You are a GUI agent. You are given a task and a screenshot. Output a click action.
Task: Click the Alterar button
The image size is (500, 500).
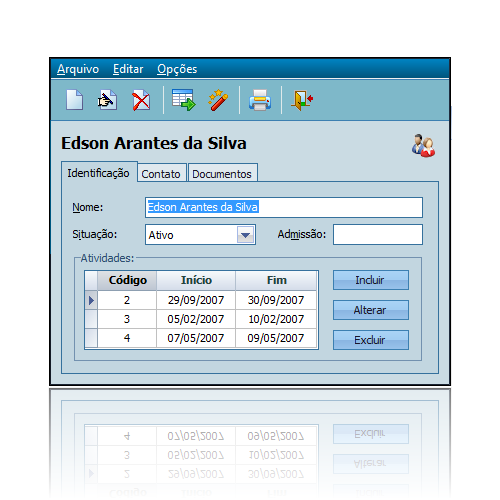pos(371,310)
